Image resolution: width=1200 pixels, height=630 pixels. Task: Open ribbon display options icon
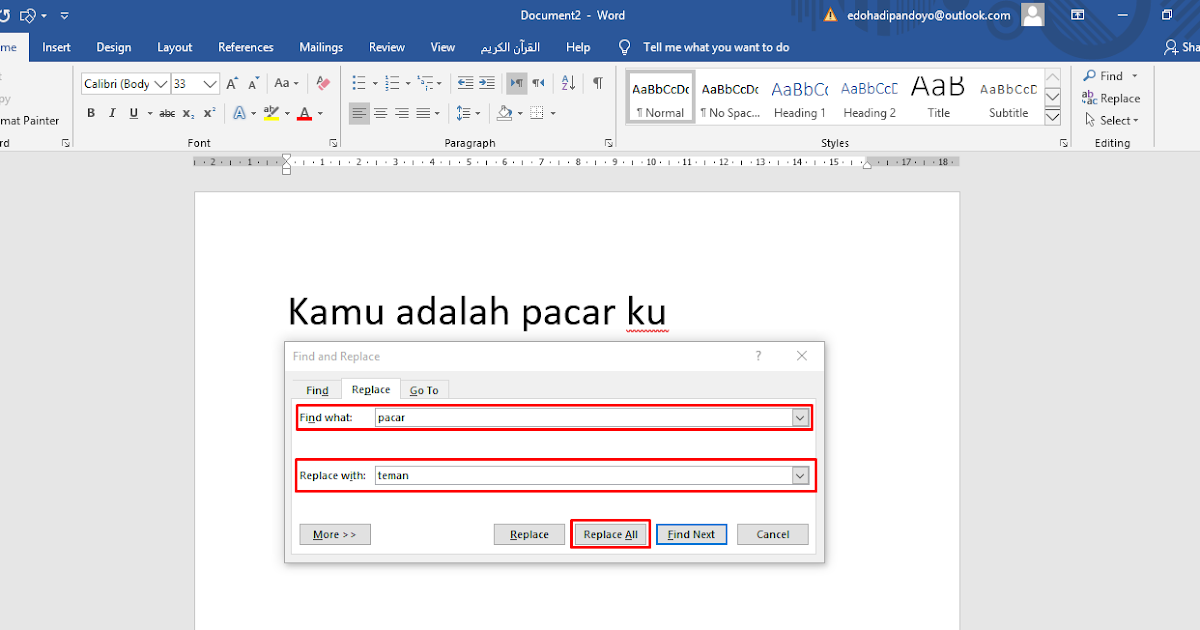tap(1078, 15)
